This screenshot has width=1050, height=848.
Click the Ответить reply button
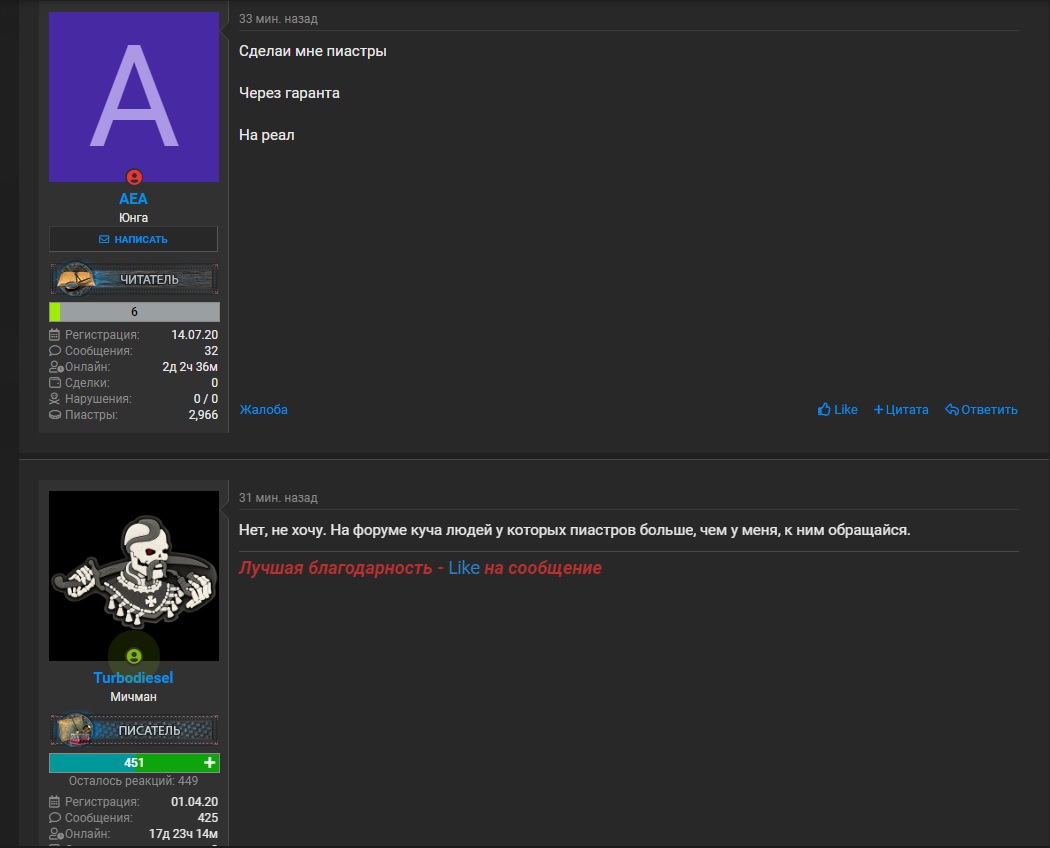point(981,409)
